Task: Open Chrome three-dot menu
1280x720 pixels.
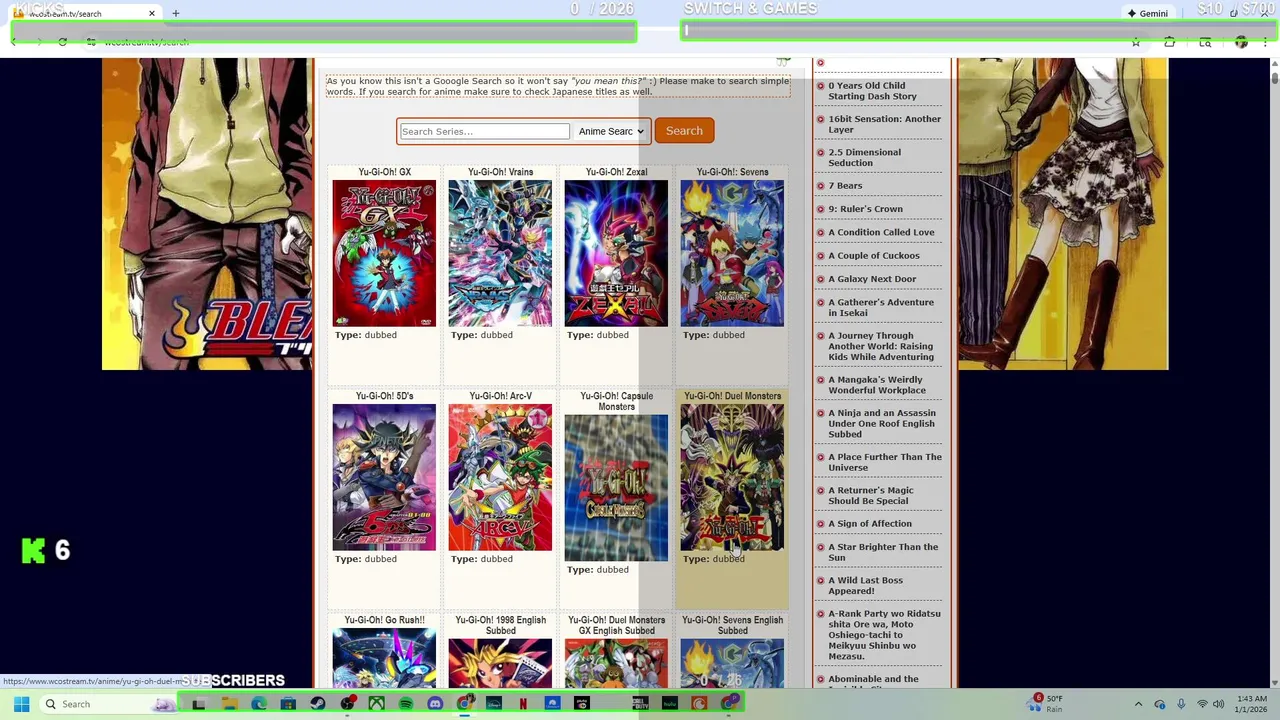Action: point(1265,42)
